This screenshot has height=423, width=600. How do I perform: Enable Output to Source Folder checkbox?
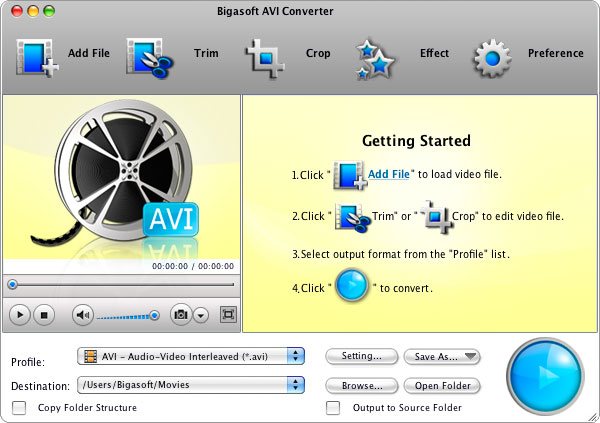(333, 408)
